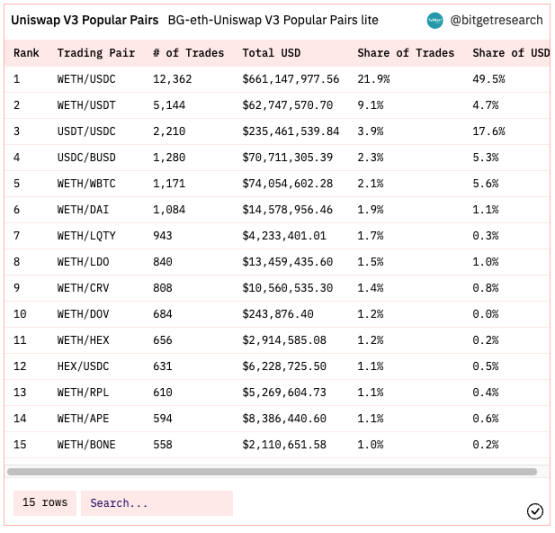Open the @bitgetresearch profile link
Viewport: 555px width, 533px height.
tap(496, 20)
